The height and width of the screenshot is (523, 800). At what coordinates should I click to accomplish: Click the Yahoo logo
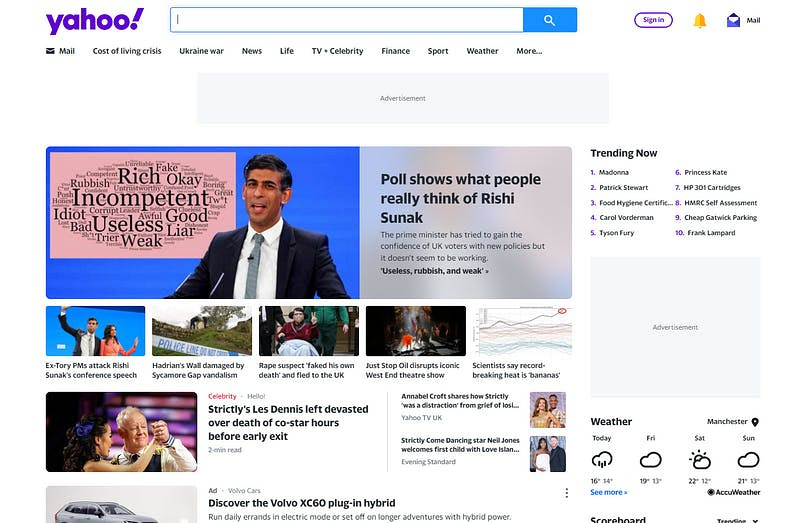point(94,21)
